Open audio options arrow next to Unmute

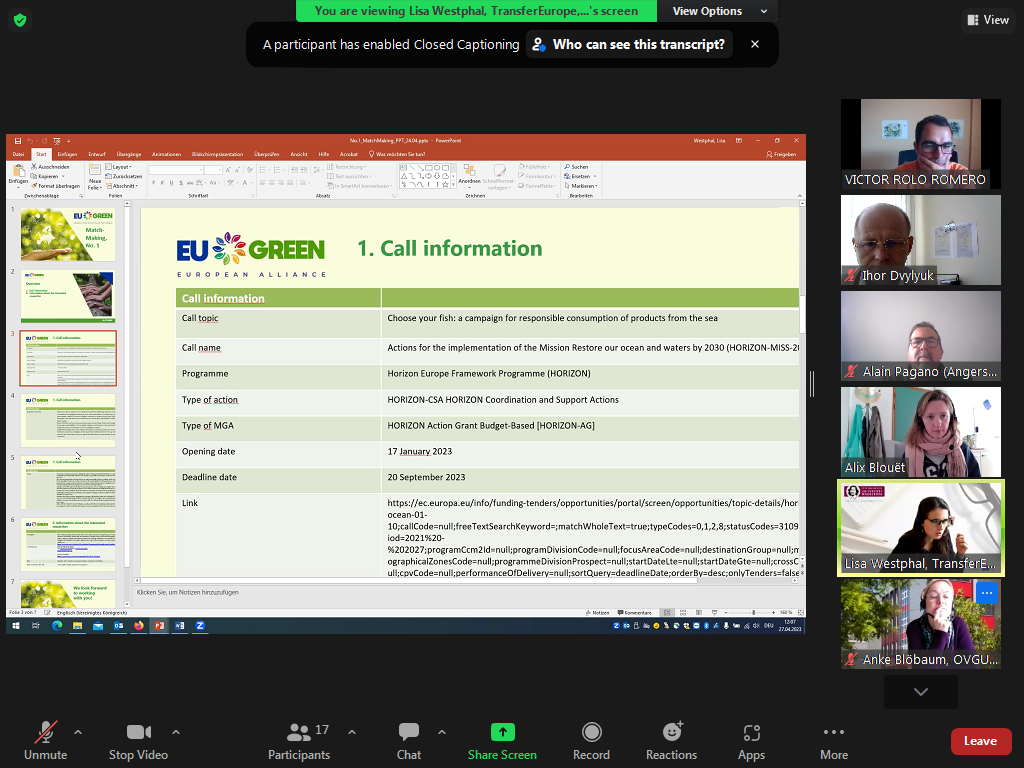click(x=78, y=732)
